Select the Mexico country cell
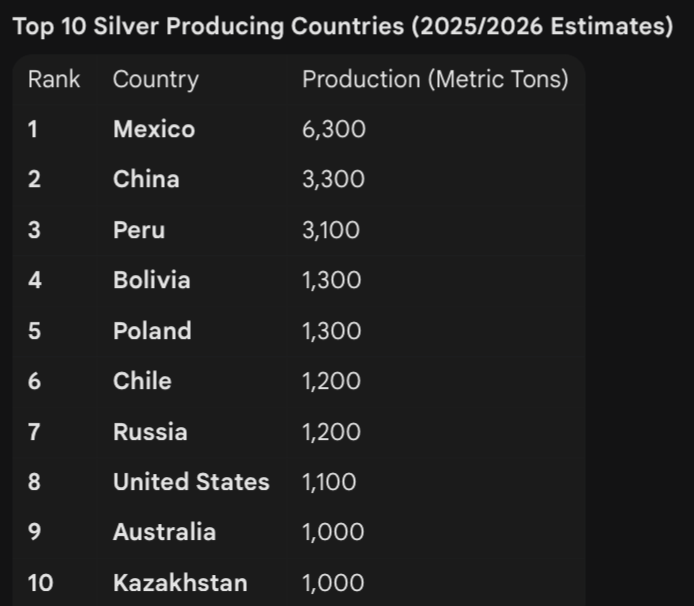The width and height of the screenshot is (694, 606). [x=154, y=130]
